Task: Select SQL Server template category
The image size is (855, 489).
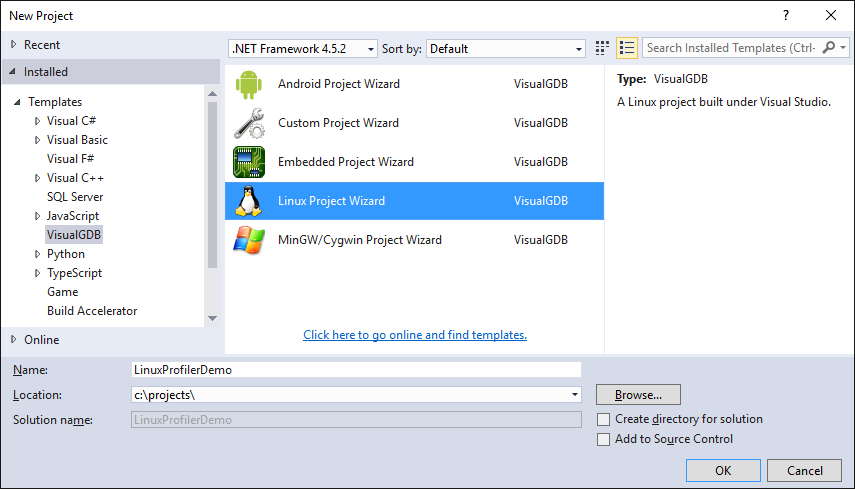Action: [75, 197]
